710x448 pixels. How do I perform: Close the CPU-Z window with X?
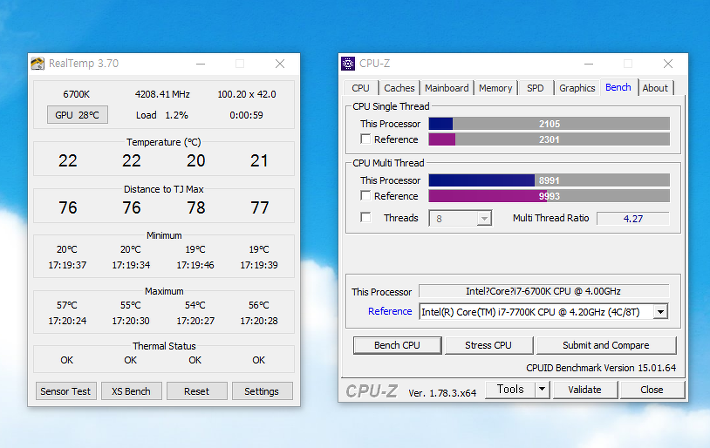[668, 64]
